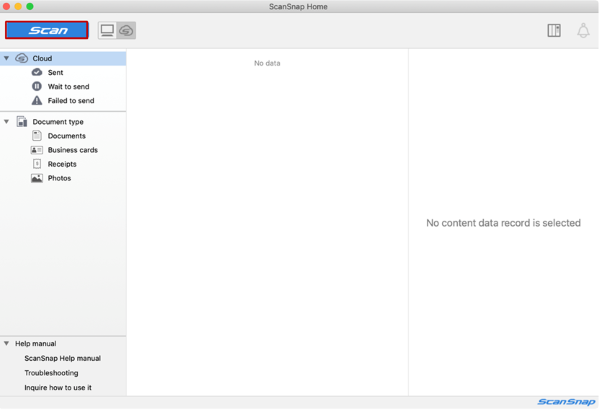Open ScanSnap Help manual link
Screen dimensions: 600x410
tap(63, 358)
